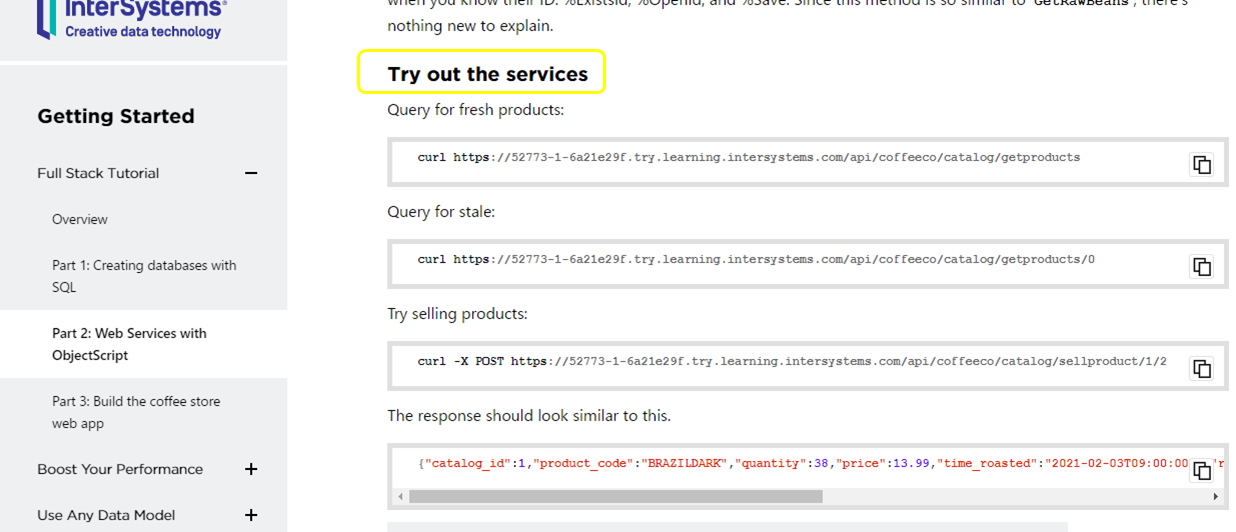Viewport: 1236px width, 532px height.
Task: Expand the Boost Your Performance section
Action: [x=251, y=469]
